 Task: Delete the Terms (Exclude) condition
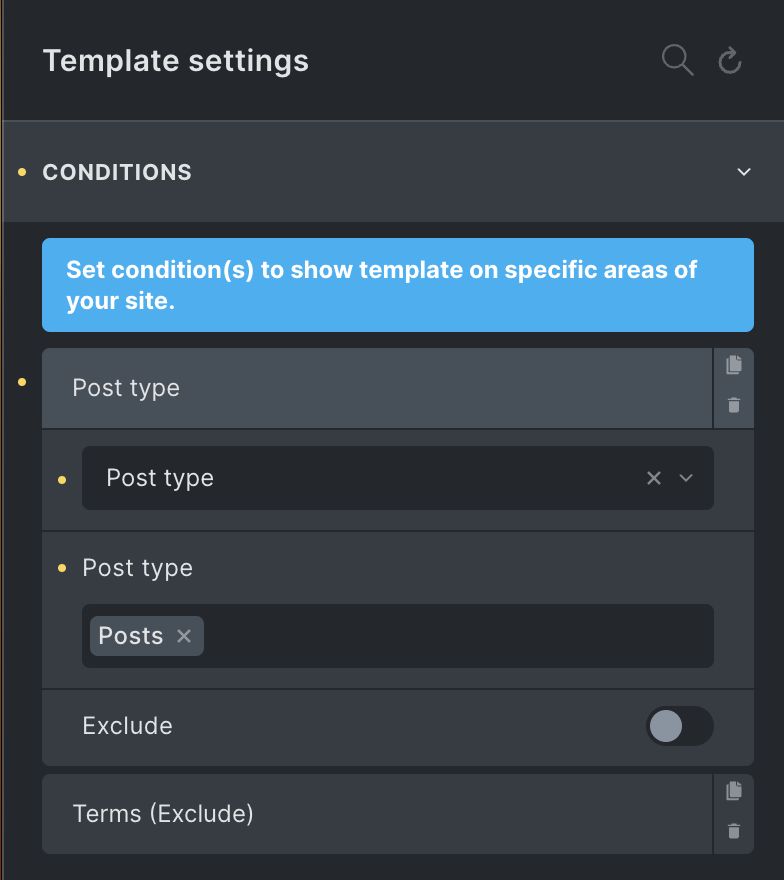click(x=733, y=831)
